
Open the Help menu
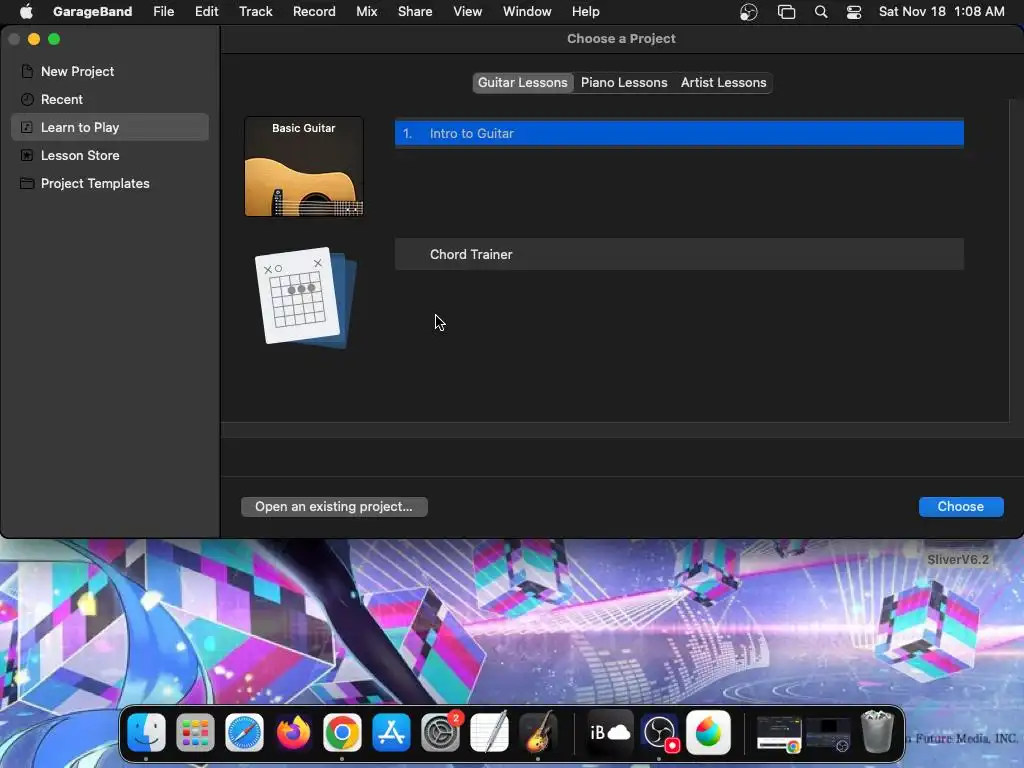coord(586,12)
